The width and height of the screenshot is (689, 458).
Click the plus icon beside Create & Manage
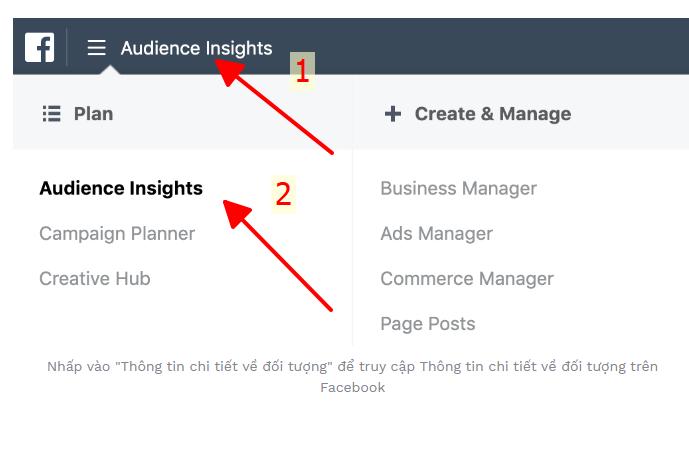coord(393,114)
